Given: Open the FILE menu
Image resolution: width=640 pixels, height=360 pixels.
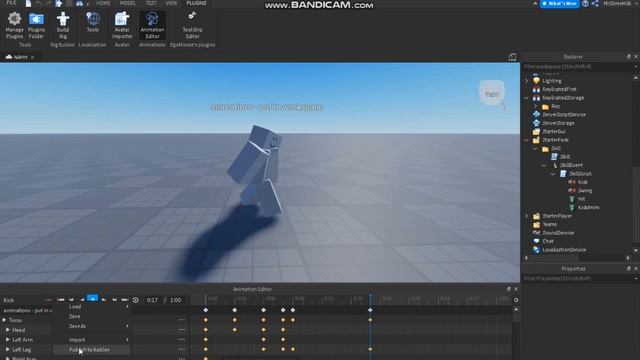Looking at the screenshot, I should pos(11,3).
